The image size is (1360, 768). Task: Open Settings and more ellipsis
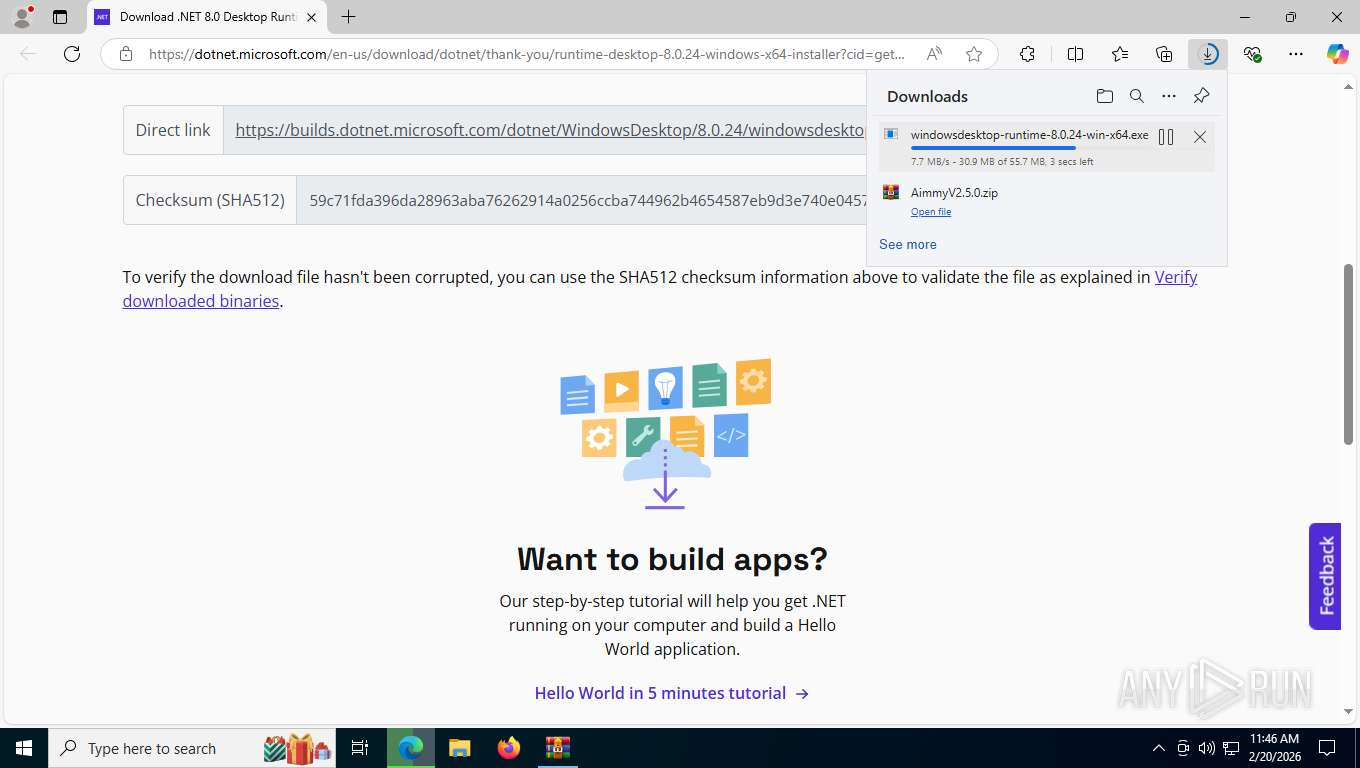click(1296, 54)
